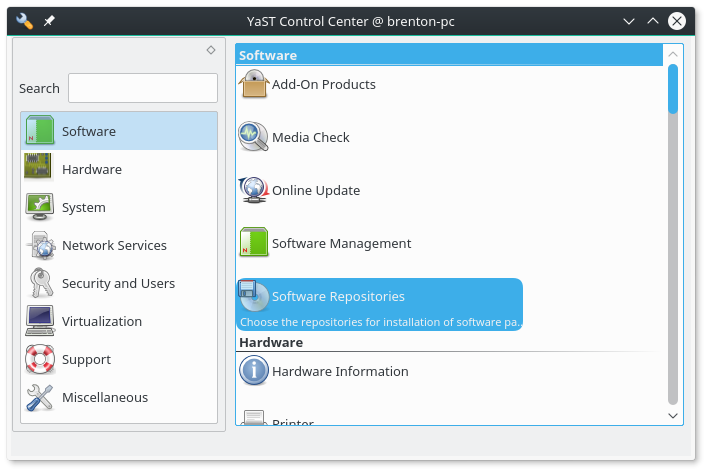The height and width of the screenshot is (473, 708).
Task: Maximize the YaST Control Center window
Action: pos(653,21)
